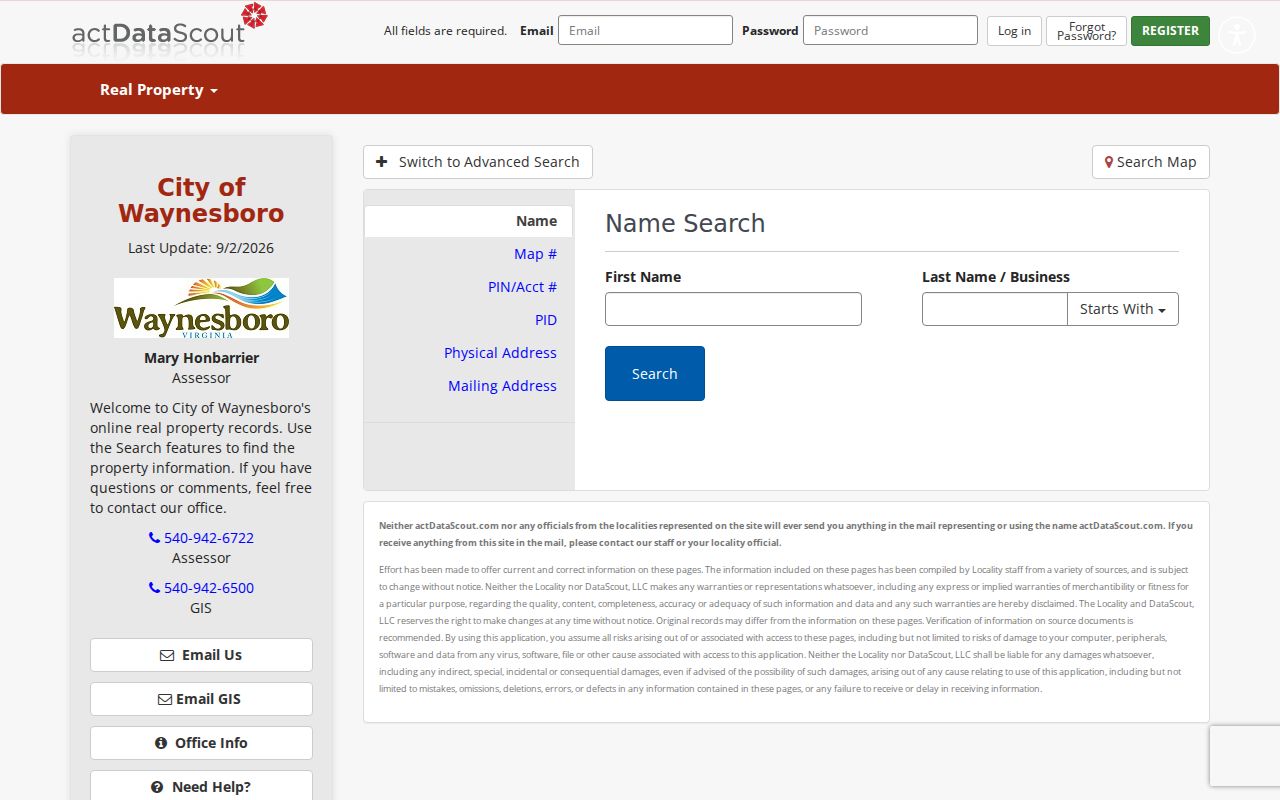Screen dimensions: 1280x800
Task: Click the reCAPTCHA badge
Action: 1245,756
